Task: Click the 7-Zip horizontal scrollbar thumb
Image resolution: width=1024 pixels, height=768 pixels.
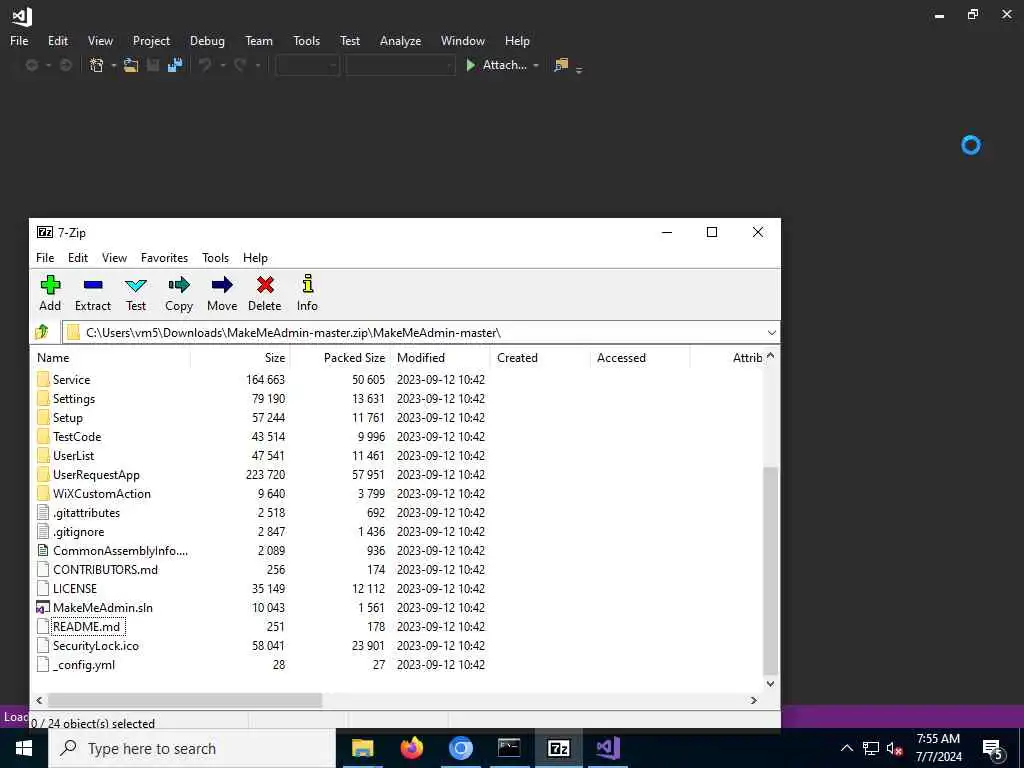Action: tap(185, 700)
